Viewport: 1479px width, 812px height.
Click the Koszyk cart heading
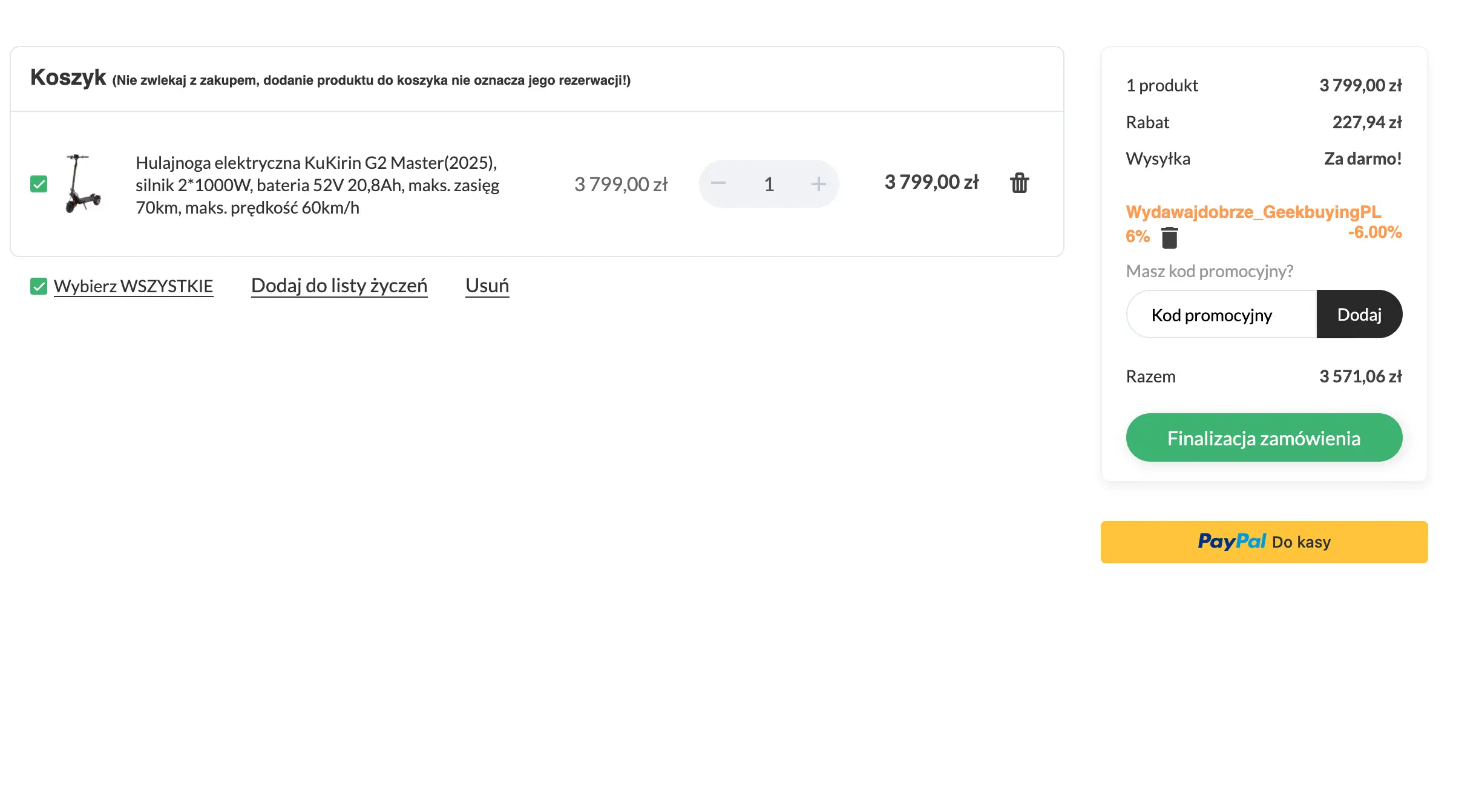tap(68, 77)
